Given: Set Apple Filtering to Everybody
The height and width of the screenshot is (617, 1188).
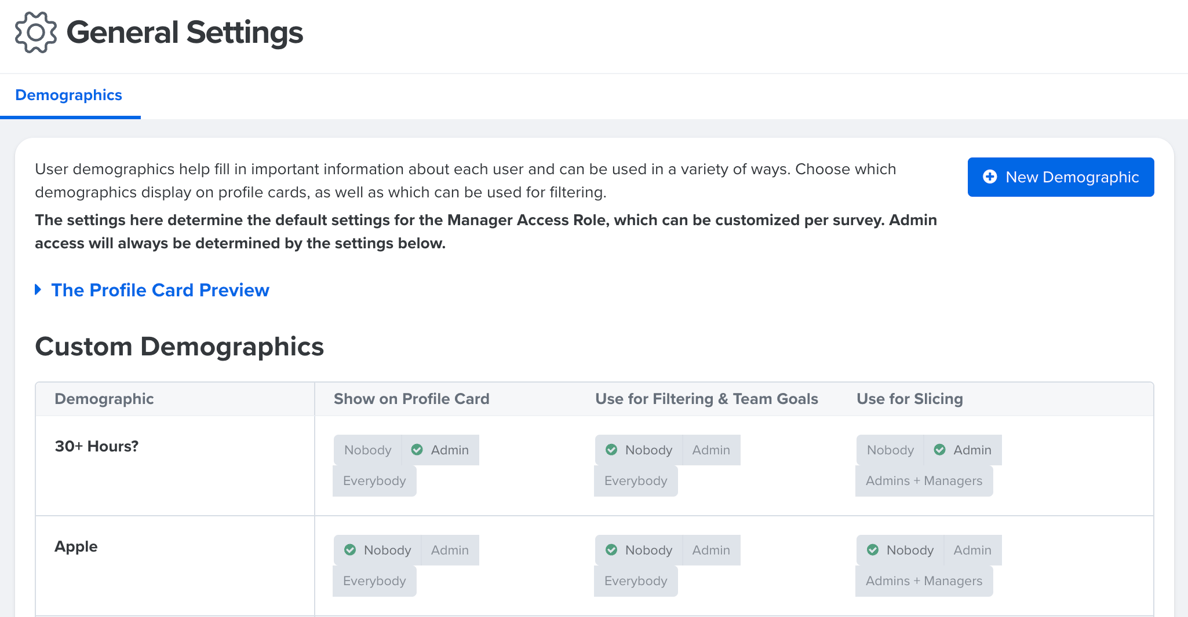Looking at the screenshot, I should pos(636,581).
